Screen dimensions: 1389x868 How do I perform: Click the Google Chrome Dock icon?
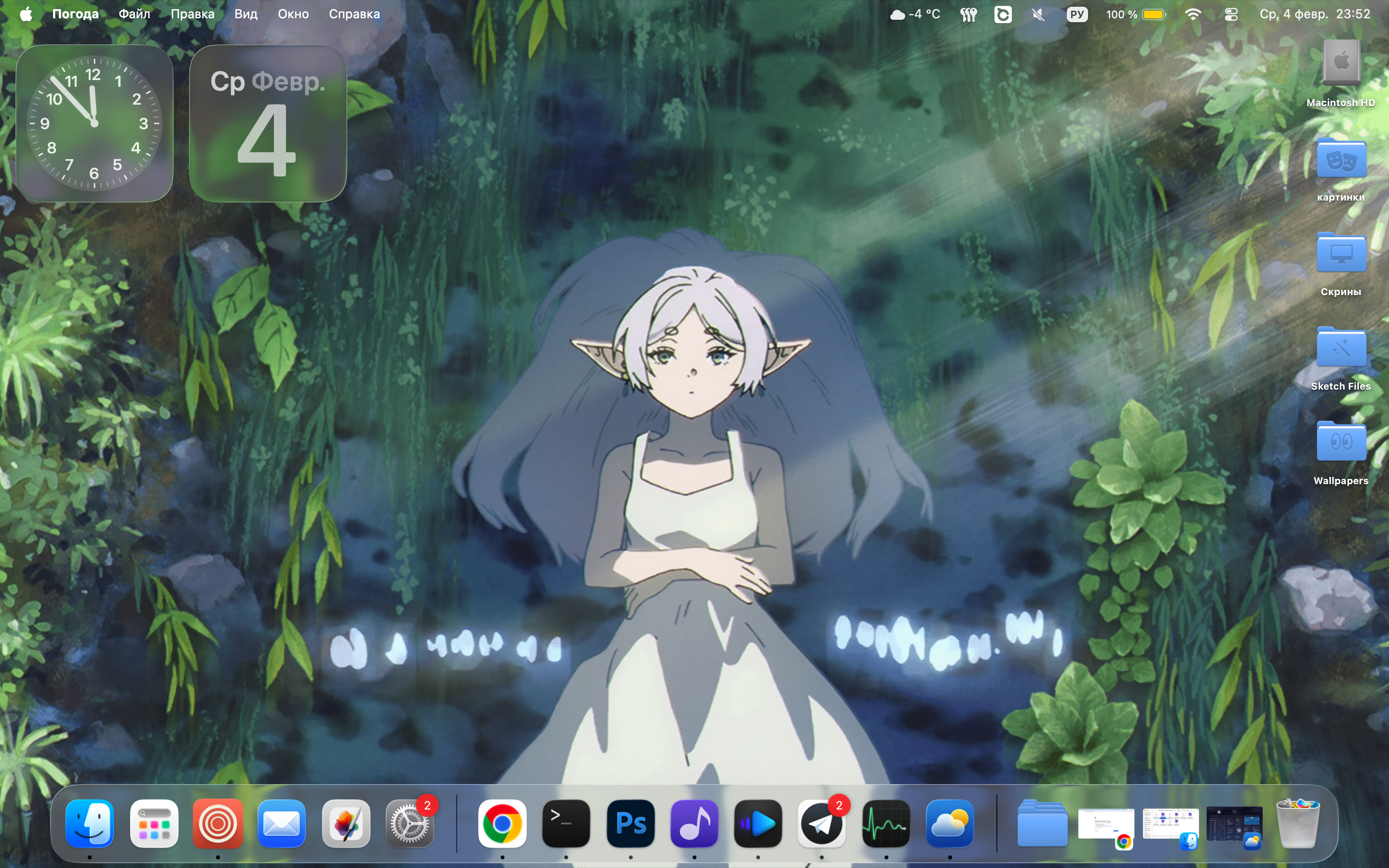click(x=502, y=824)
